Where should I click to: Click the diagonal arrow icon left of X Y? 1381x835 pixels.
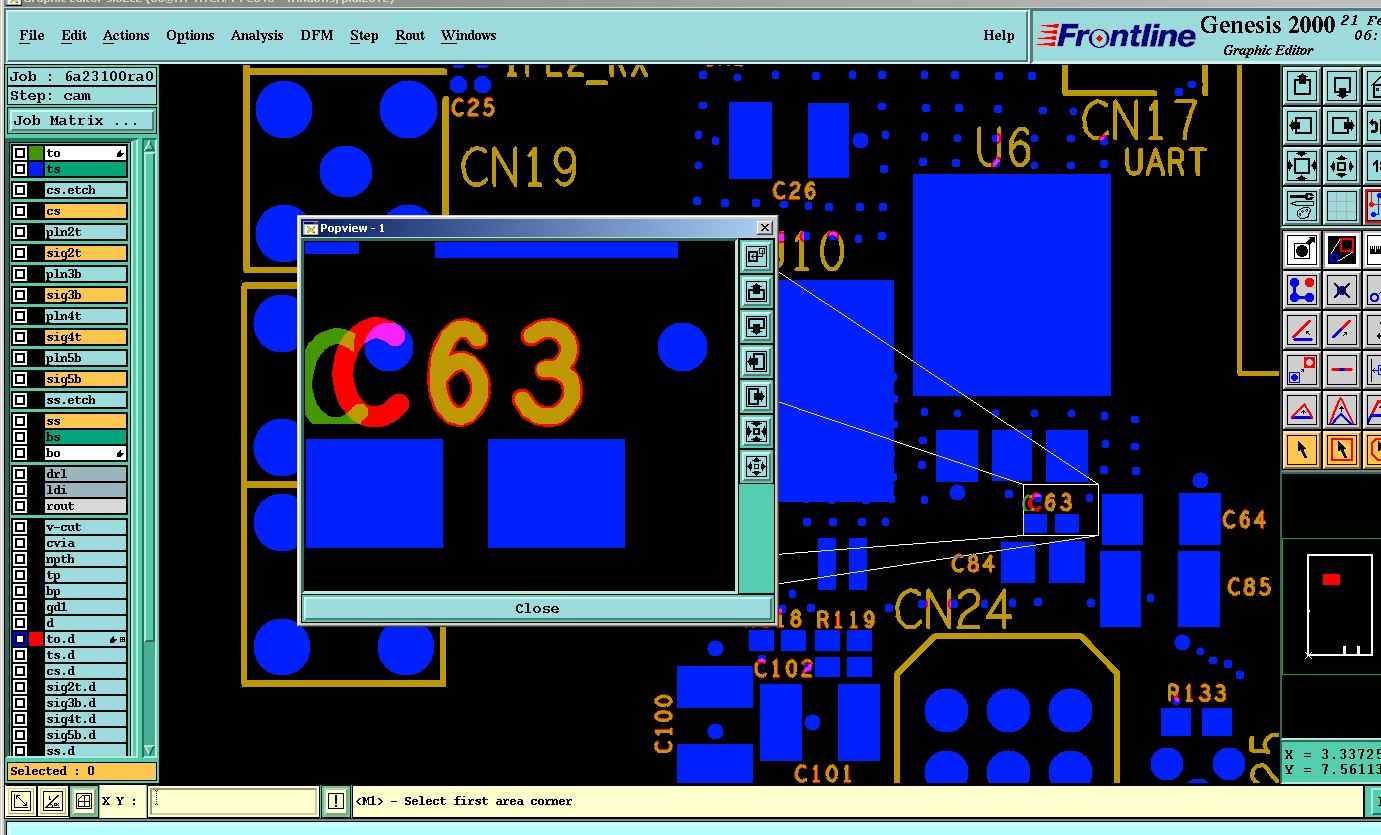click(22, 801)
